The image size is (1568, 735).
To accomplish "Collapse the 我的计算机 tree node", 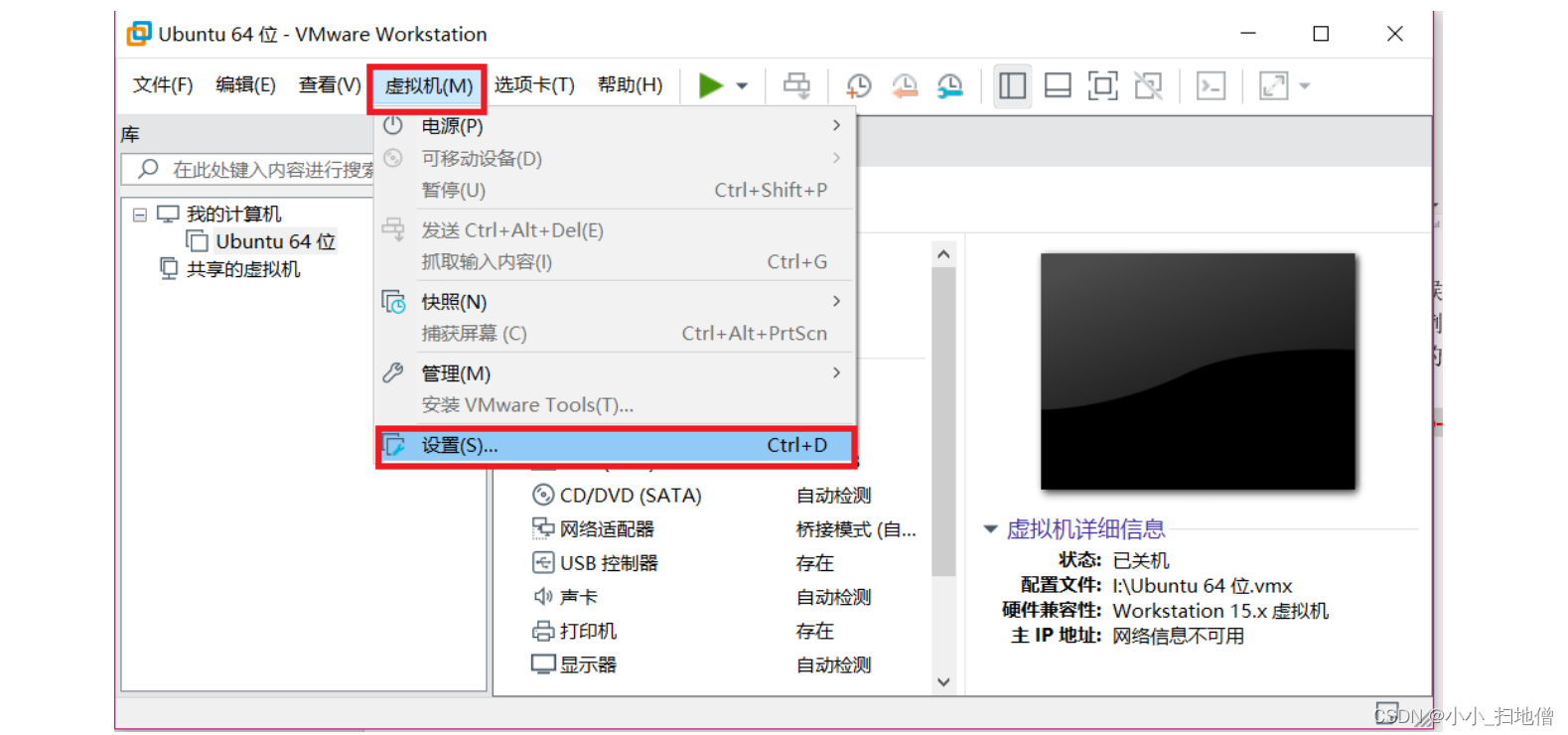I will point(140,215).
